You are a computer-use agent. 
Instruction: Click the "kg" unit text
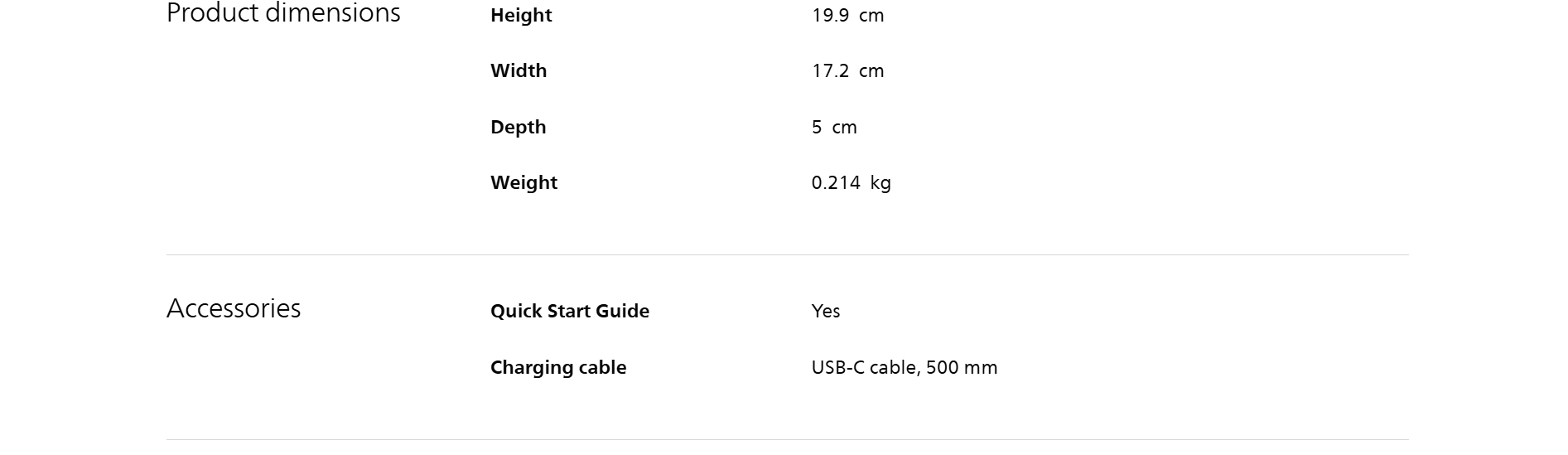[x=880, y=184]
